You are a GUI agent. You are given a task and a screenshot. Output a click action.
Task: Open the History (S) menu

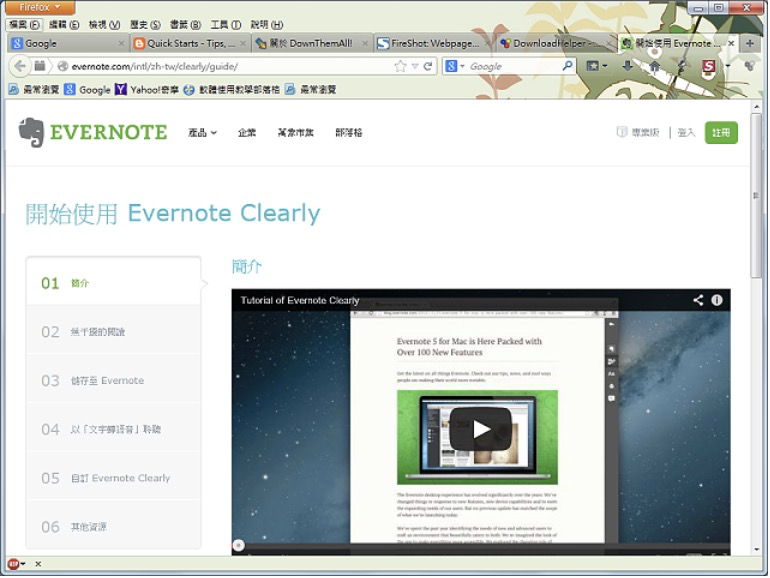(x=145, y=25)
